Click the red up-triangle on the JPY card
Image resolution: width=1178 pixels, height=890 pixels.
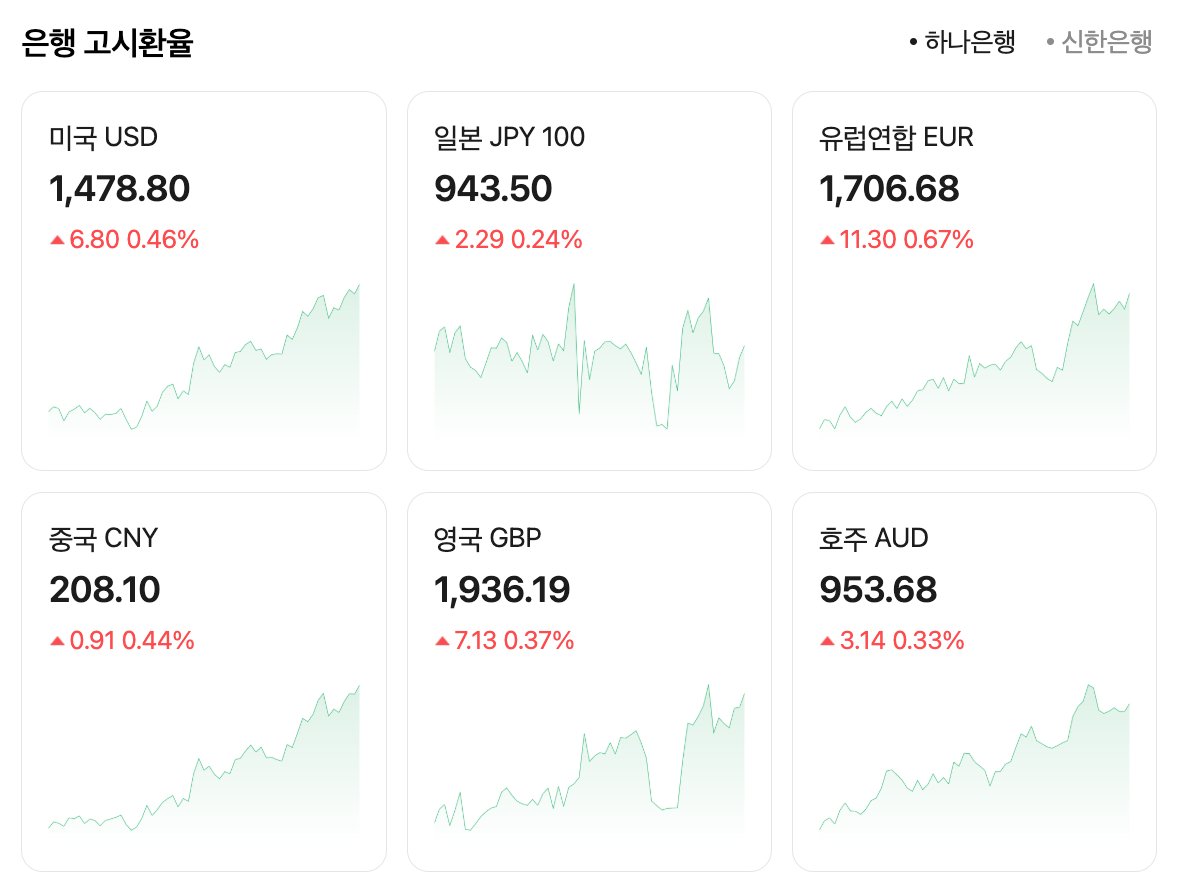(442, 240)
